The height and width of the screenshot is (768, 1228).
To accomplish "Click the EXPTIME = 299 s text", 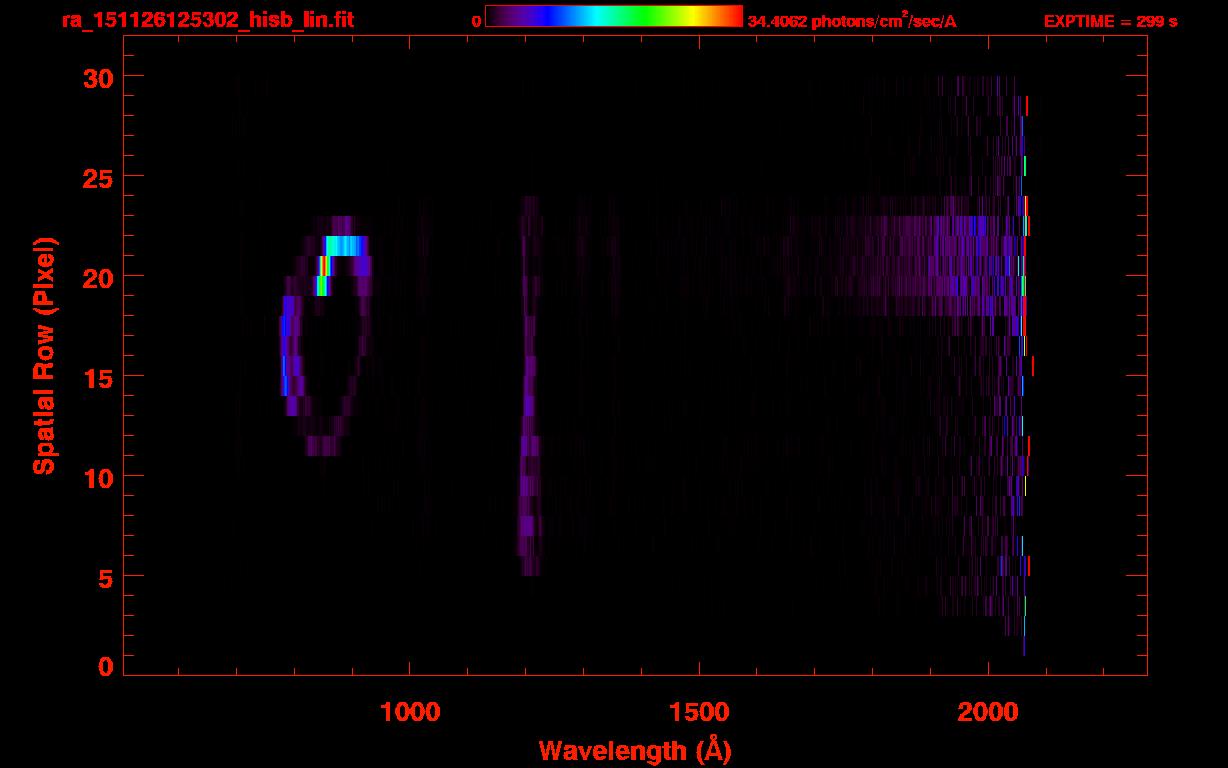I will (x=1110, y=21).
